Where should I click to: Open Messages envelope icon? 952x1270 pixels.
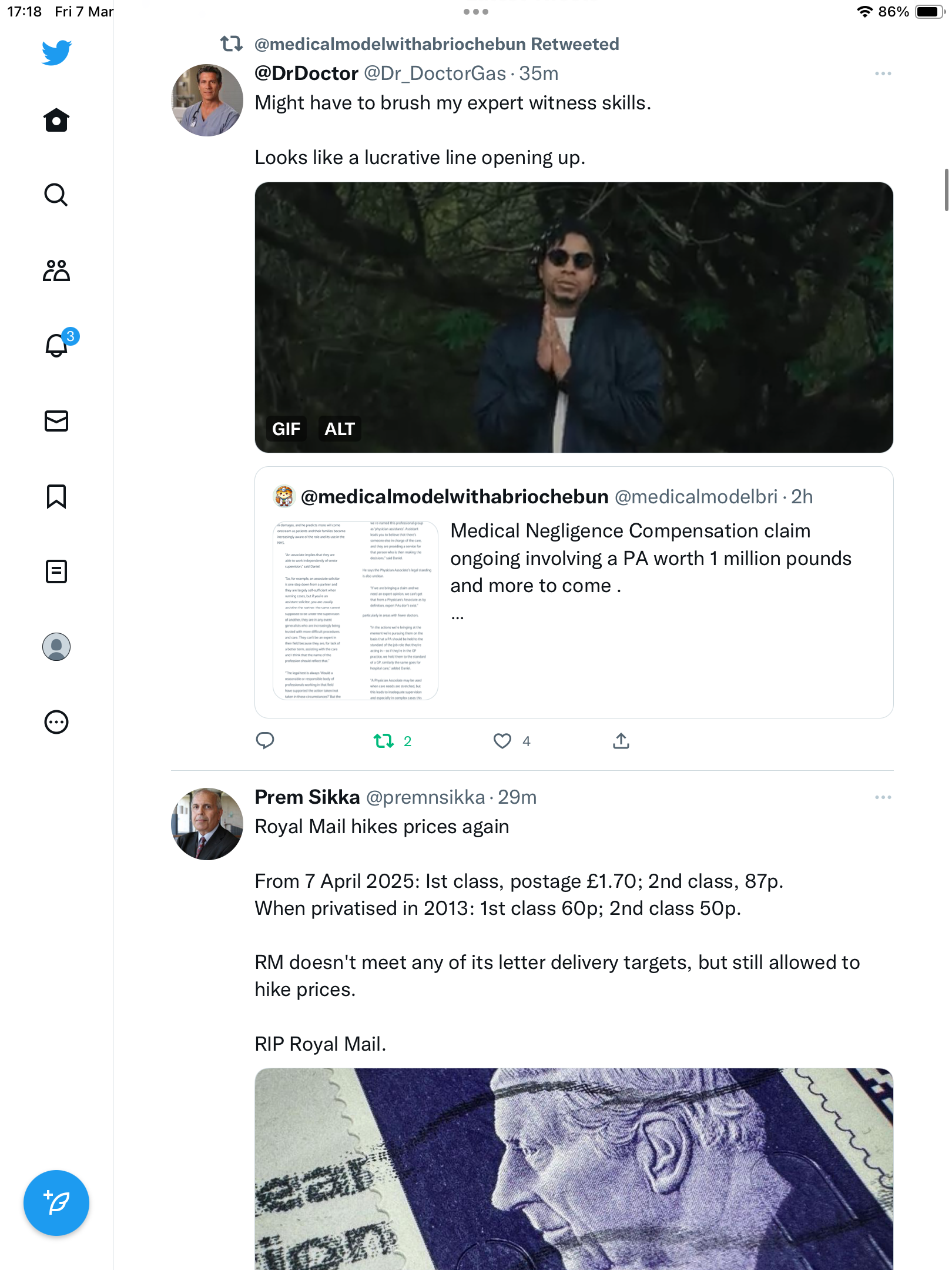pyautogui.click(x=56, y=421)
